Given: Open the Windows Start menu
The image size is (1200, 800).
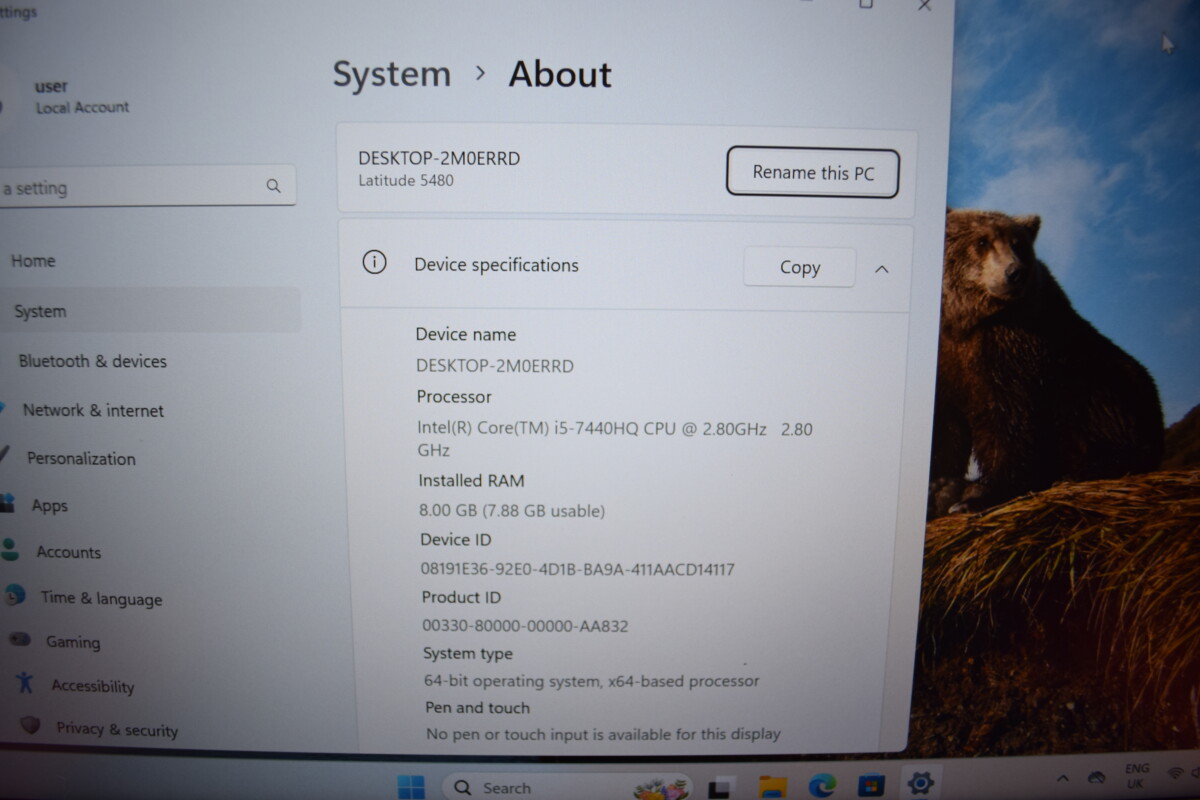Looking at the screenshot, I should click(410, 787).
